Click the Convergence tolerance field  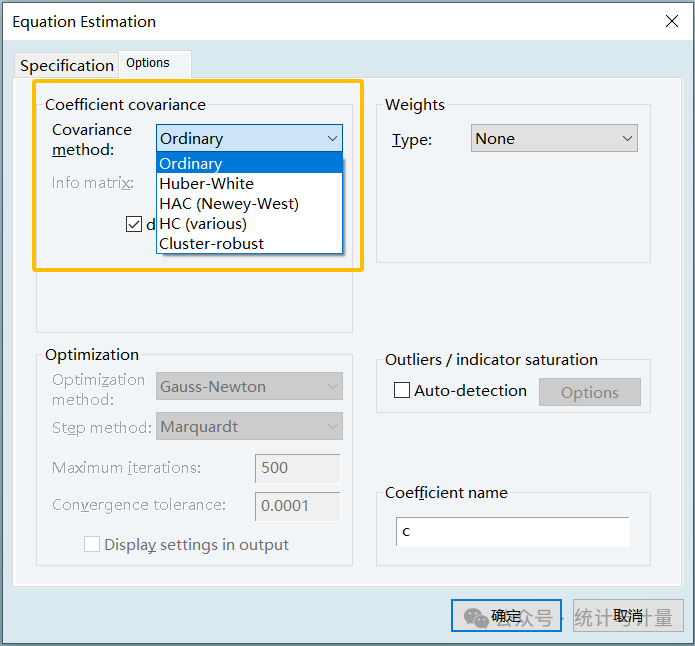(297, 506)
